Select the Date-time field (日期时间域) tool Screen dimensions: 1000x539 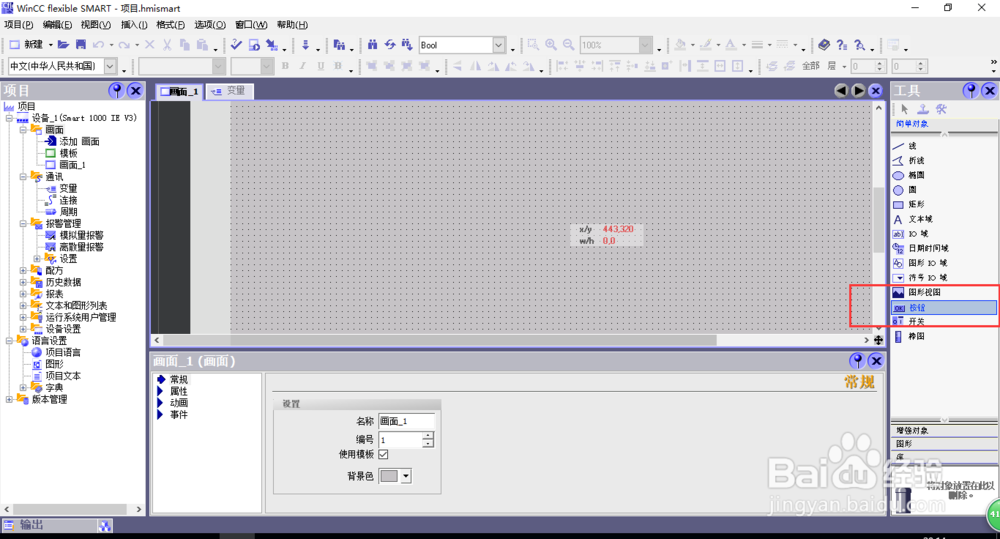click(944, 249)
